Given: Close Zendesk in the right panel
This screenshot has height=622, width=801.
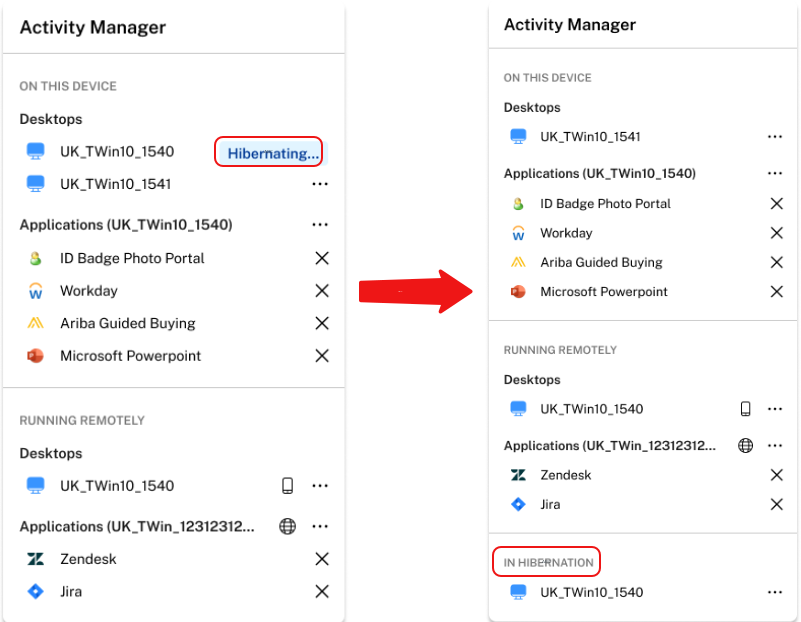Looking at the screenshot, I should [x=776, y=475].
